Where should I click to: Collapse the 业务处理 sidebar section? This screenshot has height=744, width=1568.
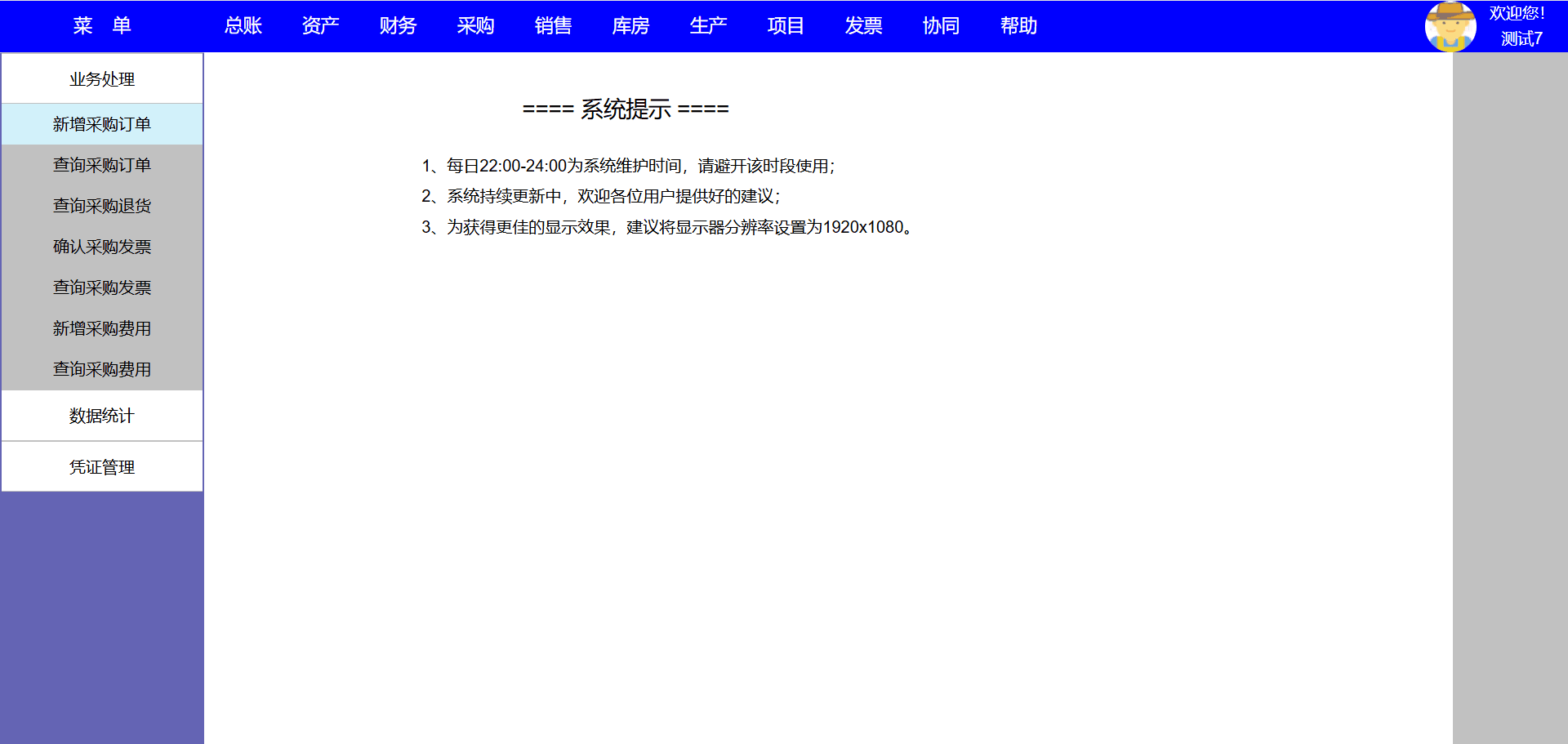102,79
